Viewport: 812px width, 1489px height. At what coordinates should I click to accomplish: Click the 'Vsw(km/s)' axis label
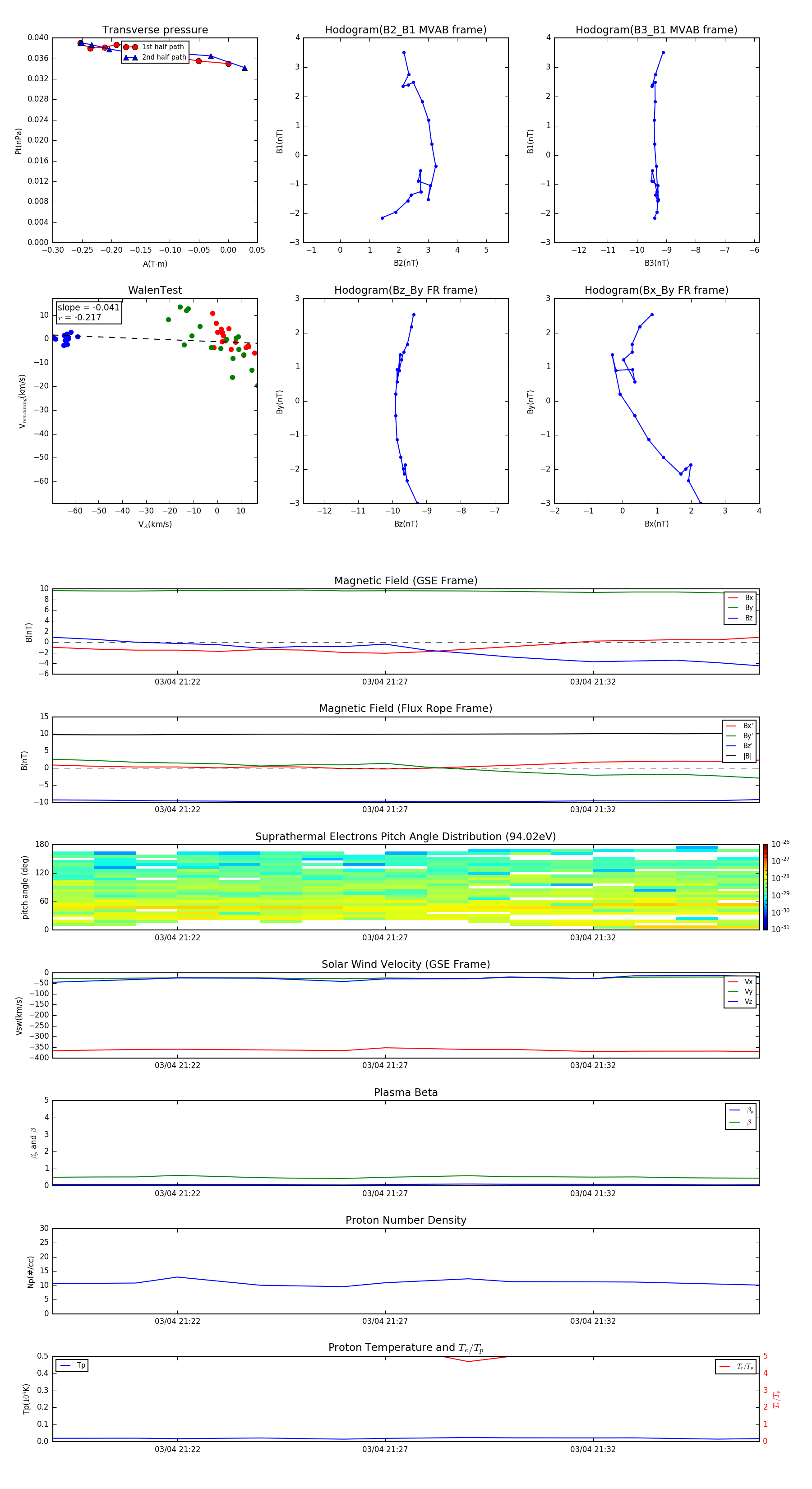point(18,1016)
